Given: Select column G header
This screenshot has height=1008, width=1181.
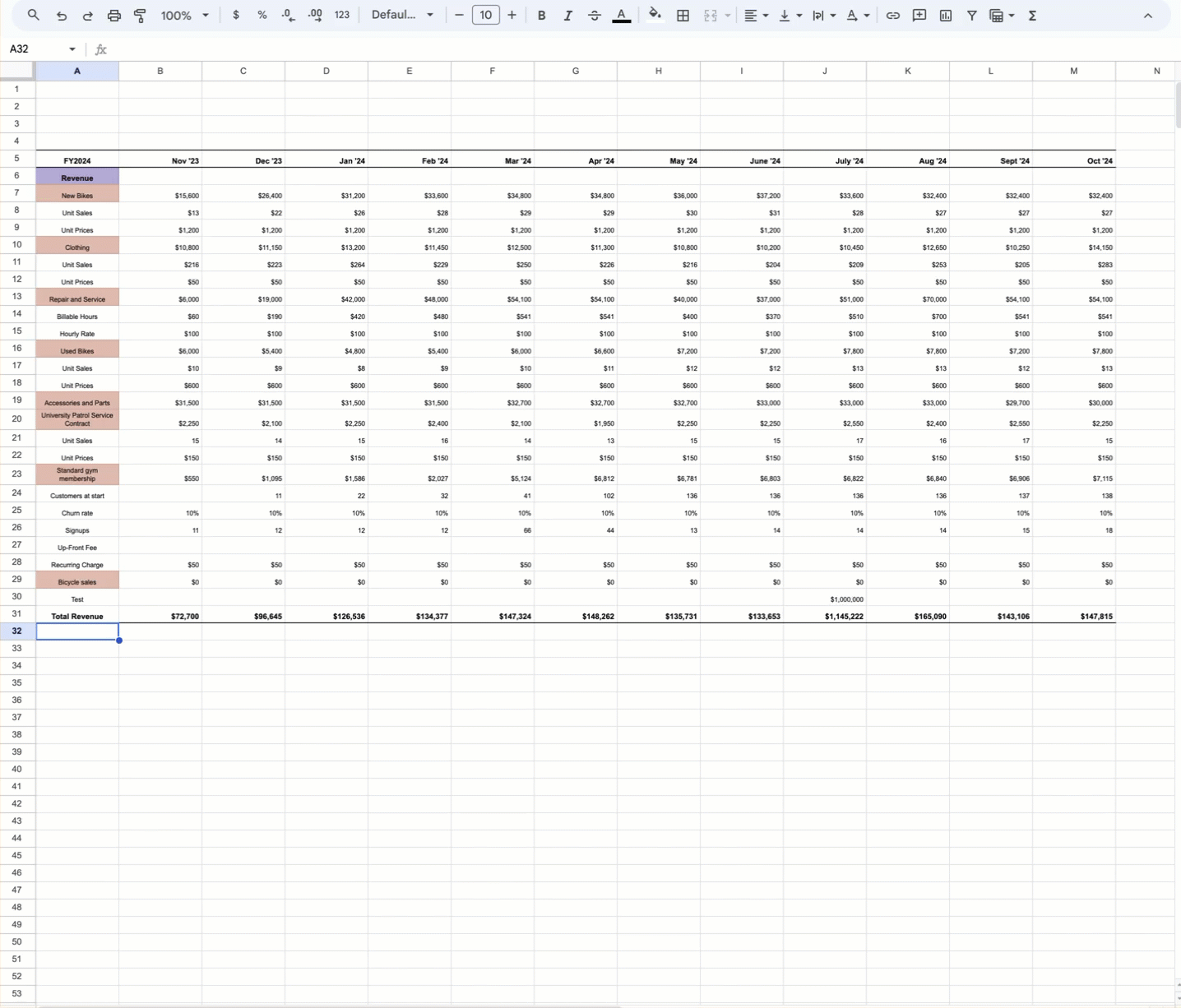Looking at the screenshot, I should click(x=576, y=71).
